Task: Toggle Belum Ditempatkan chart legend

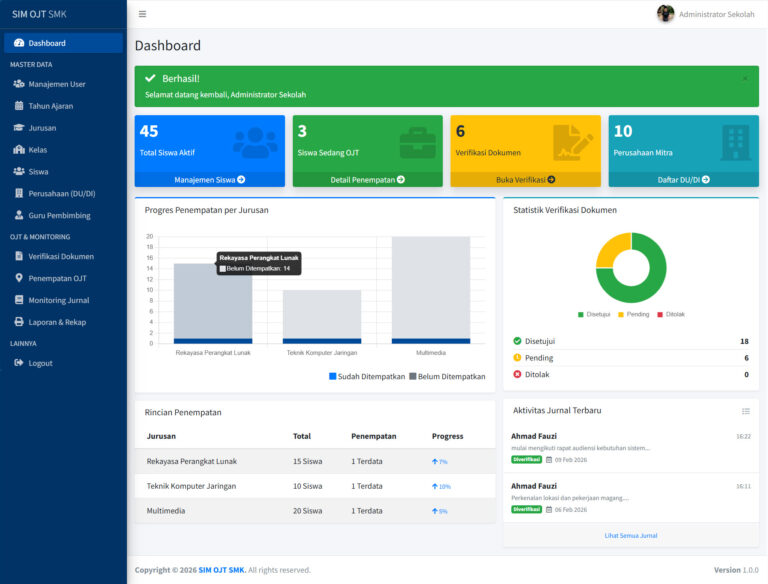Action: click(x=447, y=377)
